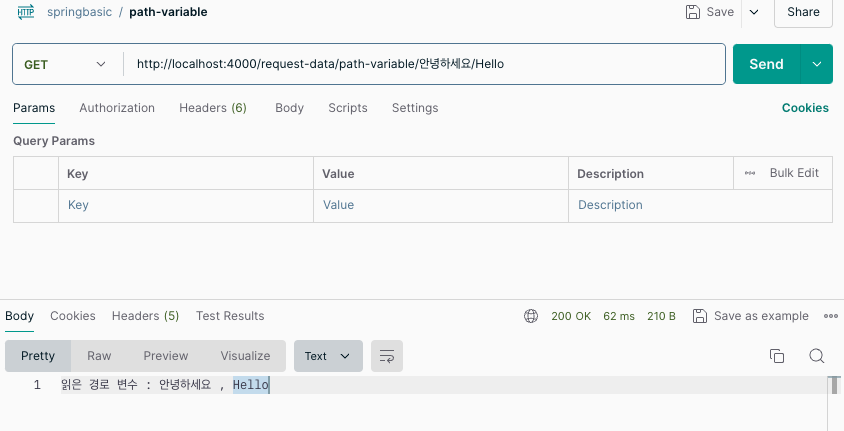This screenshot has height=431, width=844.
Task: Open the request Headers (6) tab
Action: 213,108
